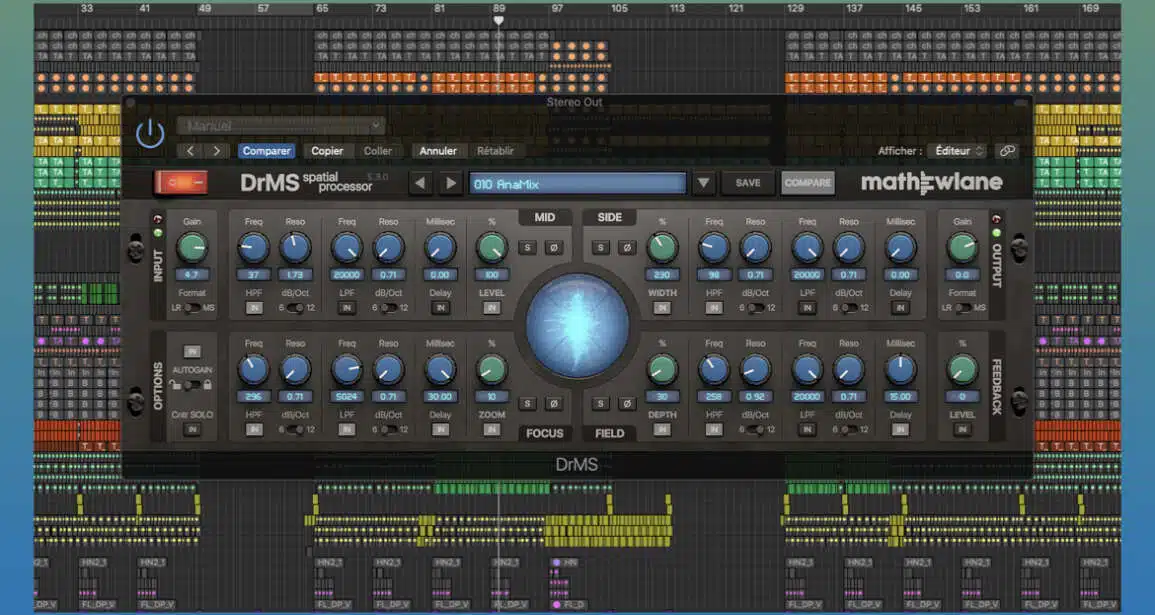Toggle the Cntr SOLO IN button

click(x=192, y=429)
